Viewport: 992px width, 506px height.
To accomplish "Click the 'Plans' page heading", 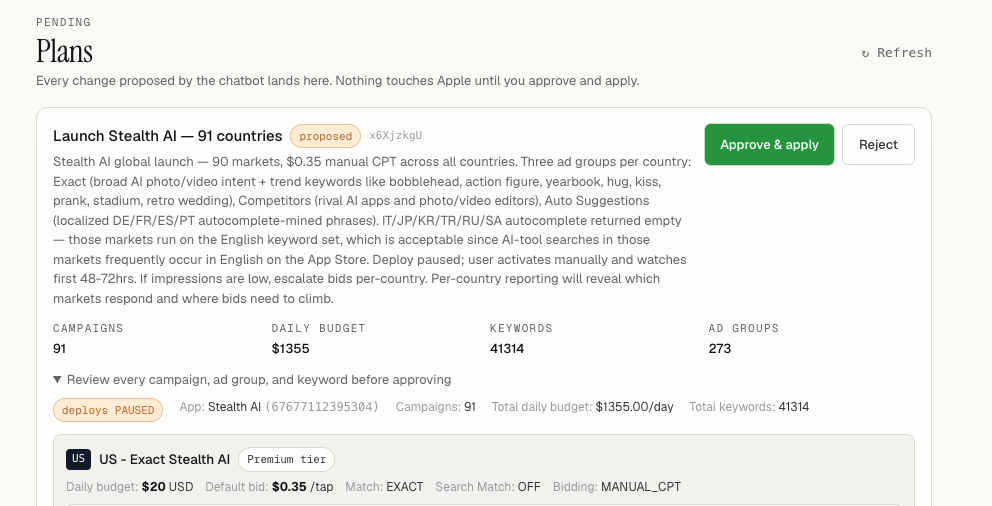I will (65, 51).
